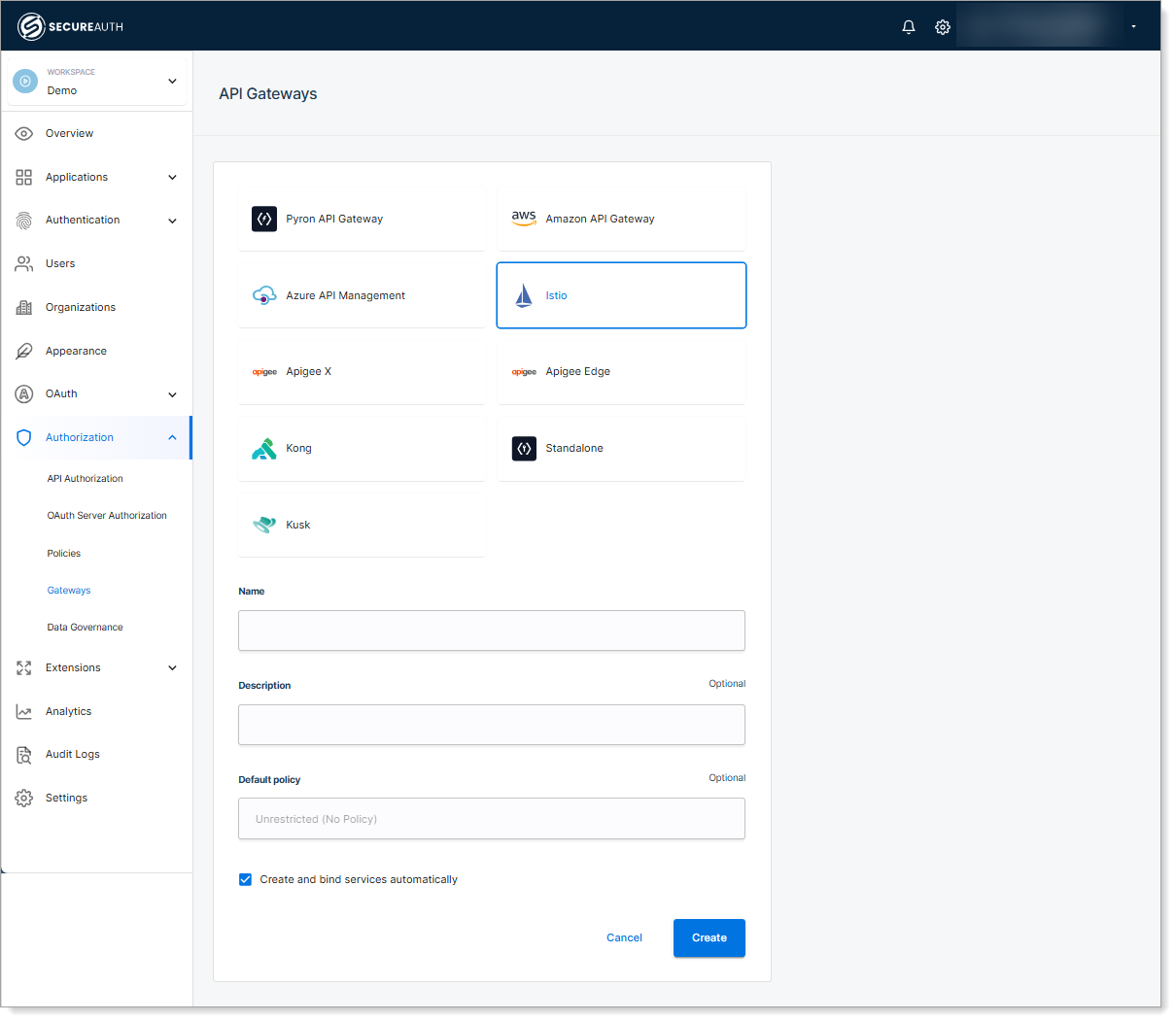Go to Policies submenu item
The image size is (1176, 1022).
[64, 554]
